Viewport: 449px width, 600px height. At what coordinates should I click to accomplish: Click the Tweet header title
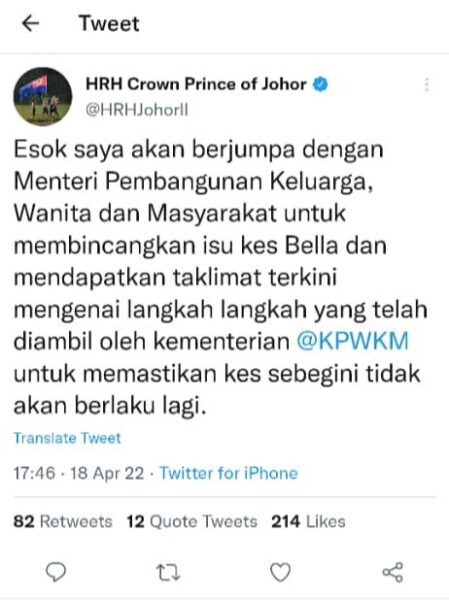(109, 24)
